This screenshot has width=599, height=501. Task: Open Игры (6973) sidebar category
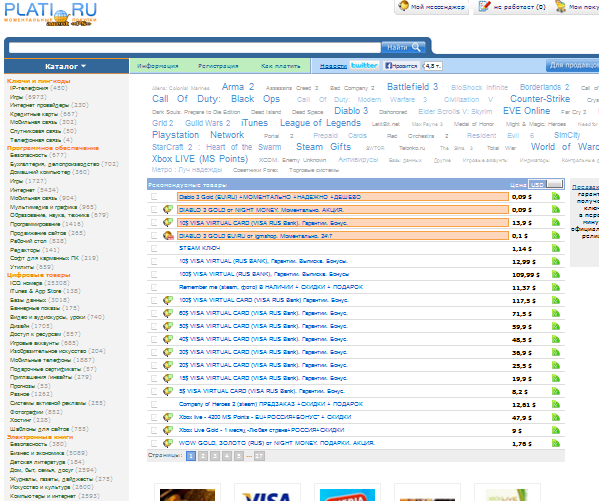pyautogui.click(x=28, y=97)
